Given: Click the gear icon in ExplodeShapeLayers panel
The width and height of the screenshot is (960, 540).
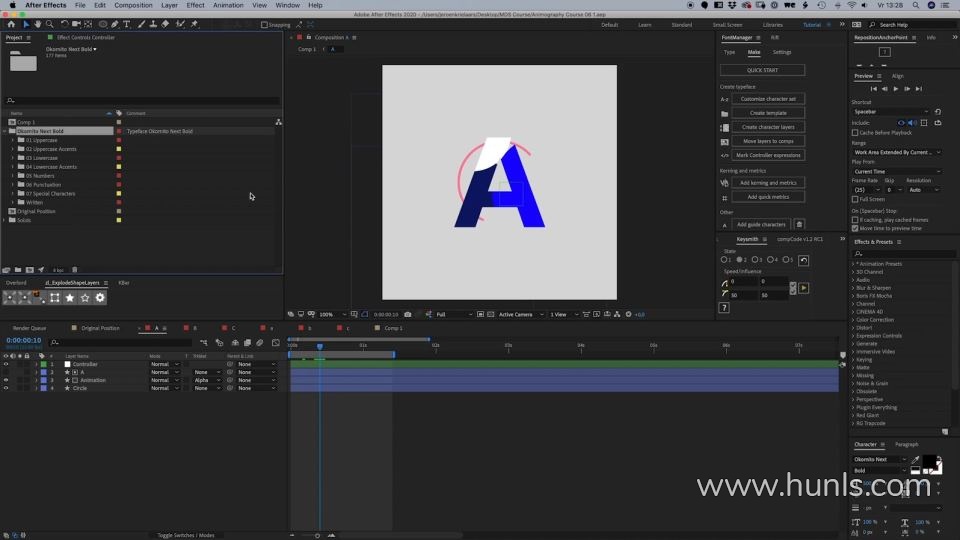Looking at the screenshot, I should click(x=100, y=298).
